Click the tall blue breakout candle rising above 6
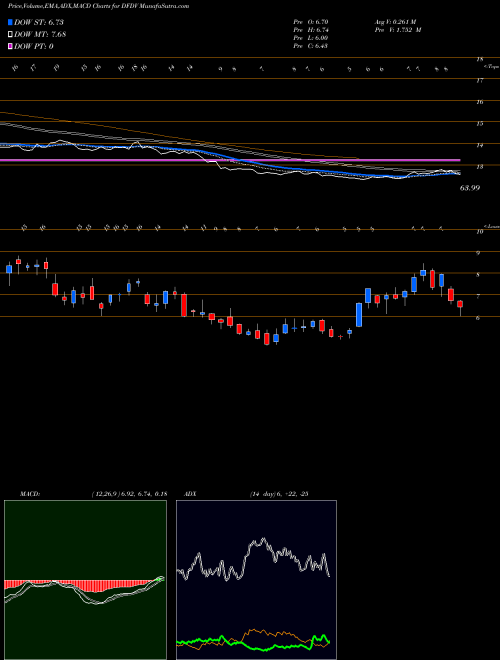The width and height of the screenshot is (500, 660). (359, 315)
